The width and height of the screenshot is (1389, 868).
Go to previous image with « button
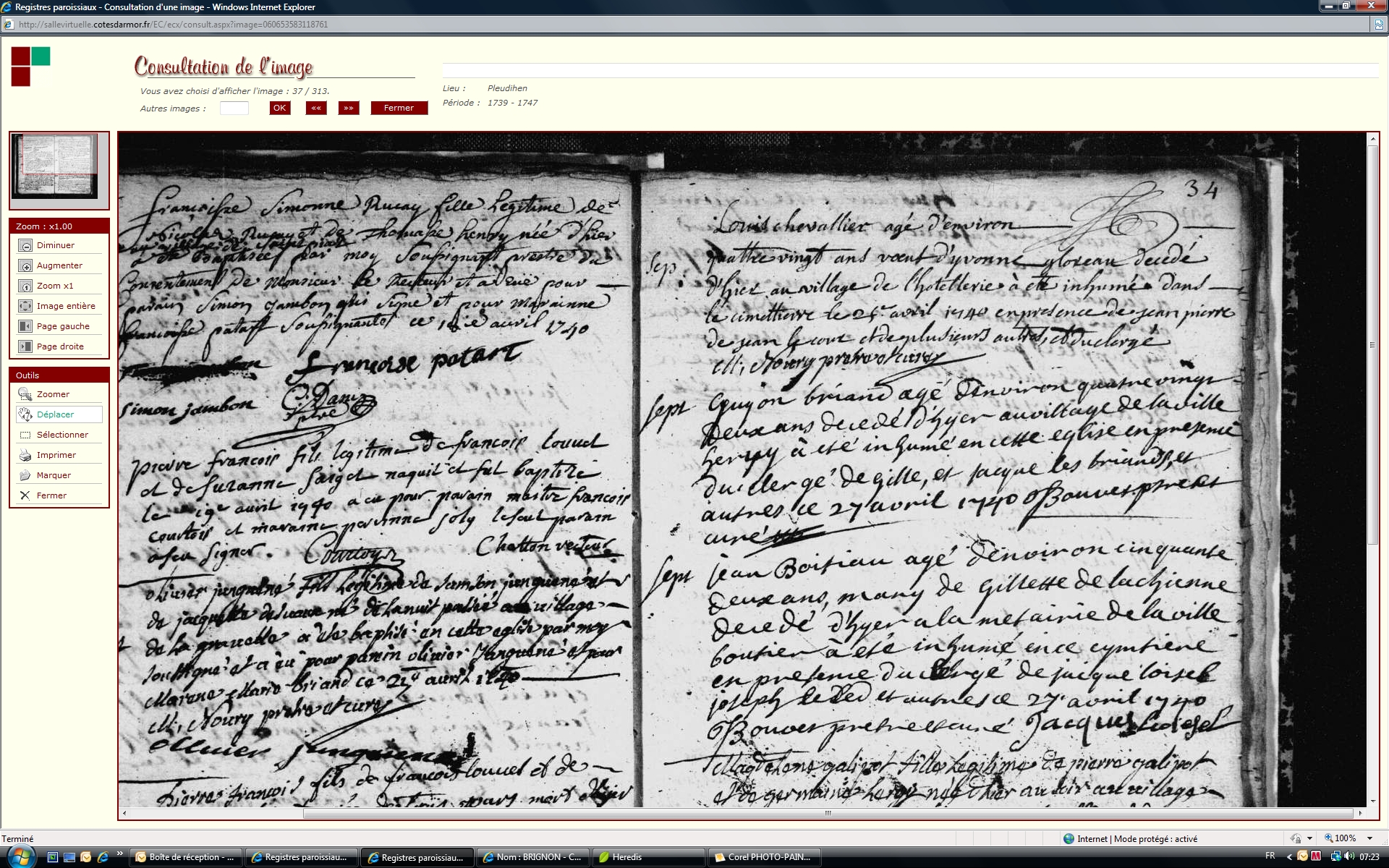pos(316,108)
